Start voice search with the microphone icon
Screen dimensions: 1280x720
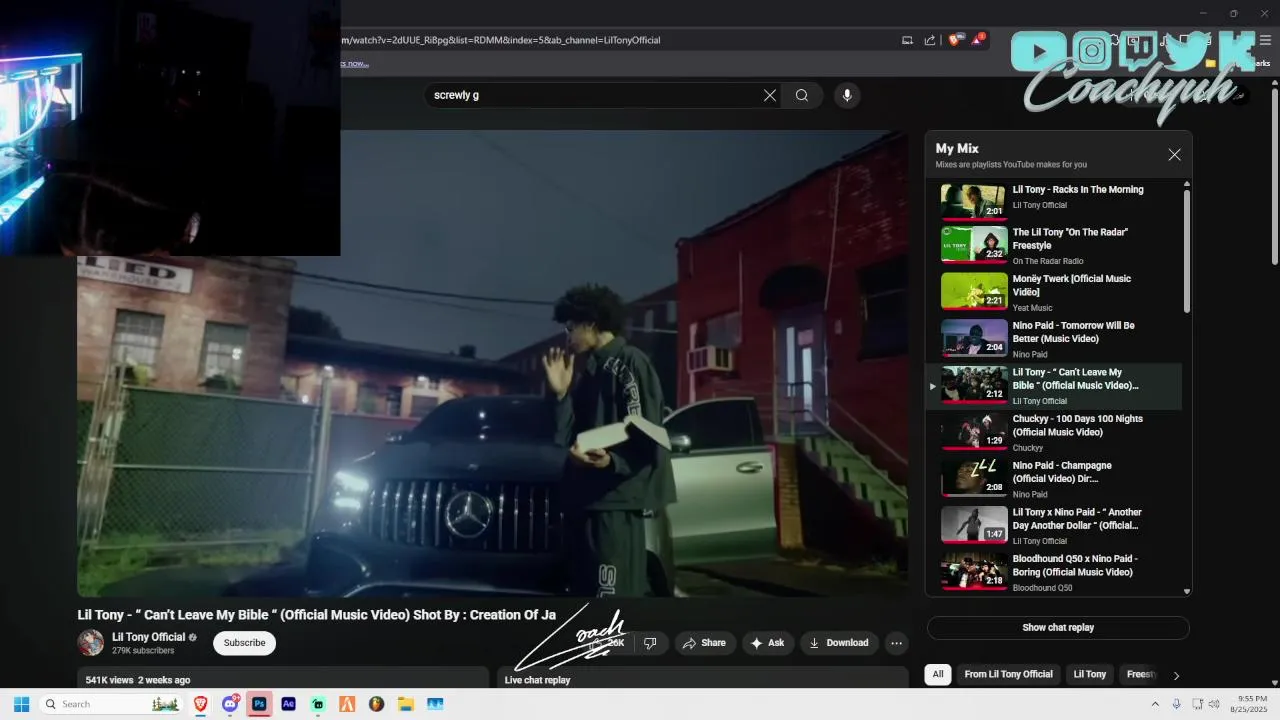coord(847,95)
